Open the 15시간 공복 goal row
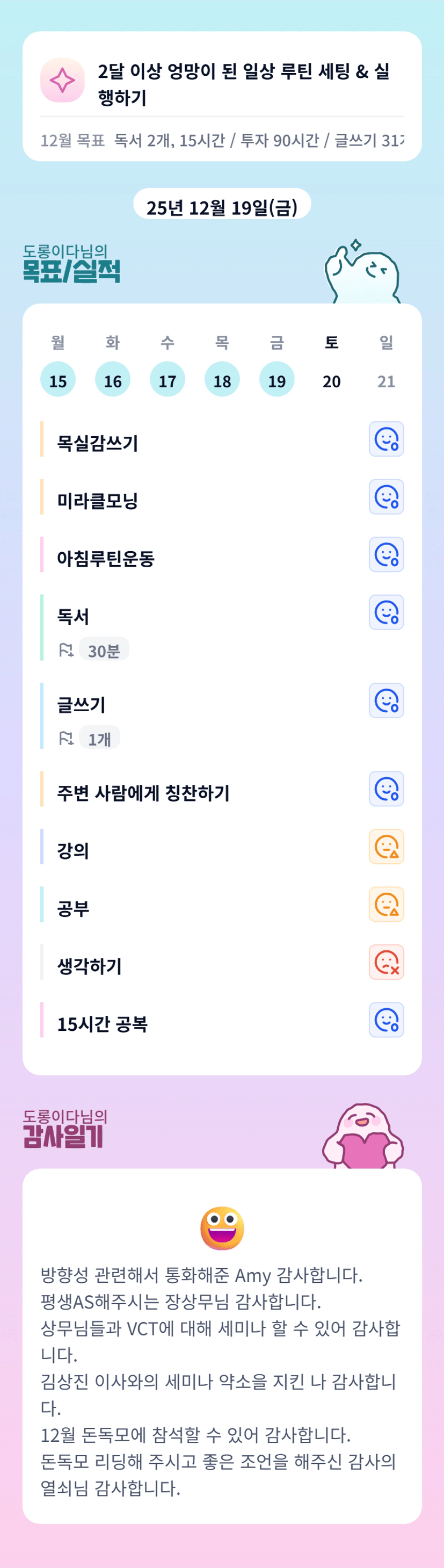Image resolution: width=444 pixels, height=1568 pixels. [102, 1024]
